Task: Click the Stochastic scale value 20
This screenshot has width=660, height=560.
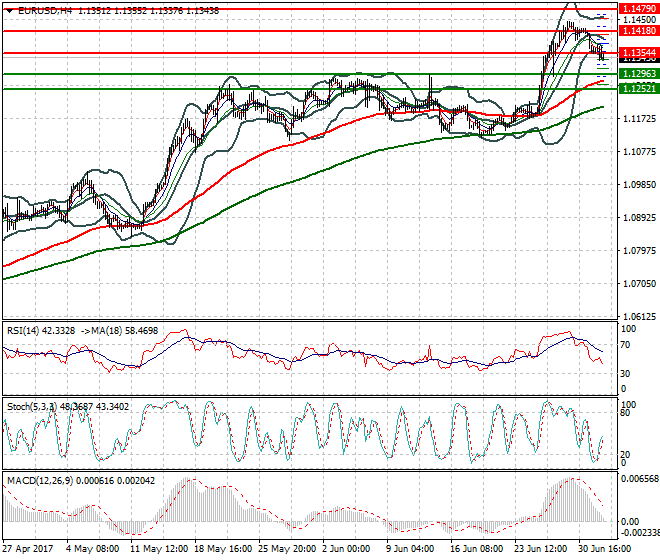Action: pyautogui.click(x=625, y=455)
